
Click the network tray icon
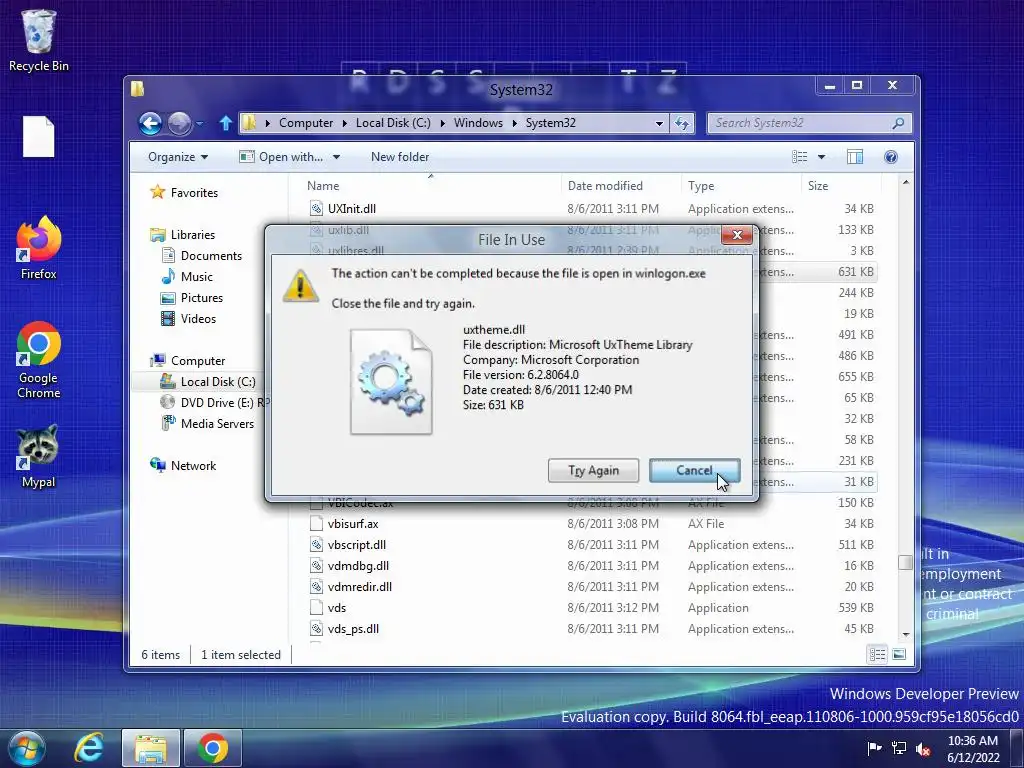coord(899,748)
